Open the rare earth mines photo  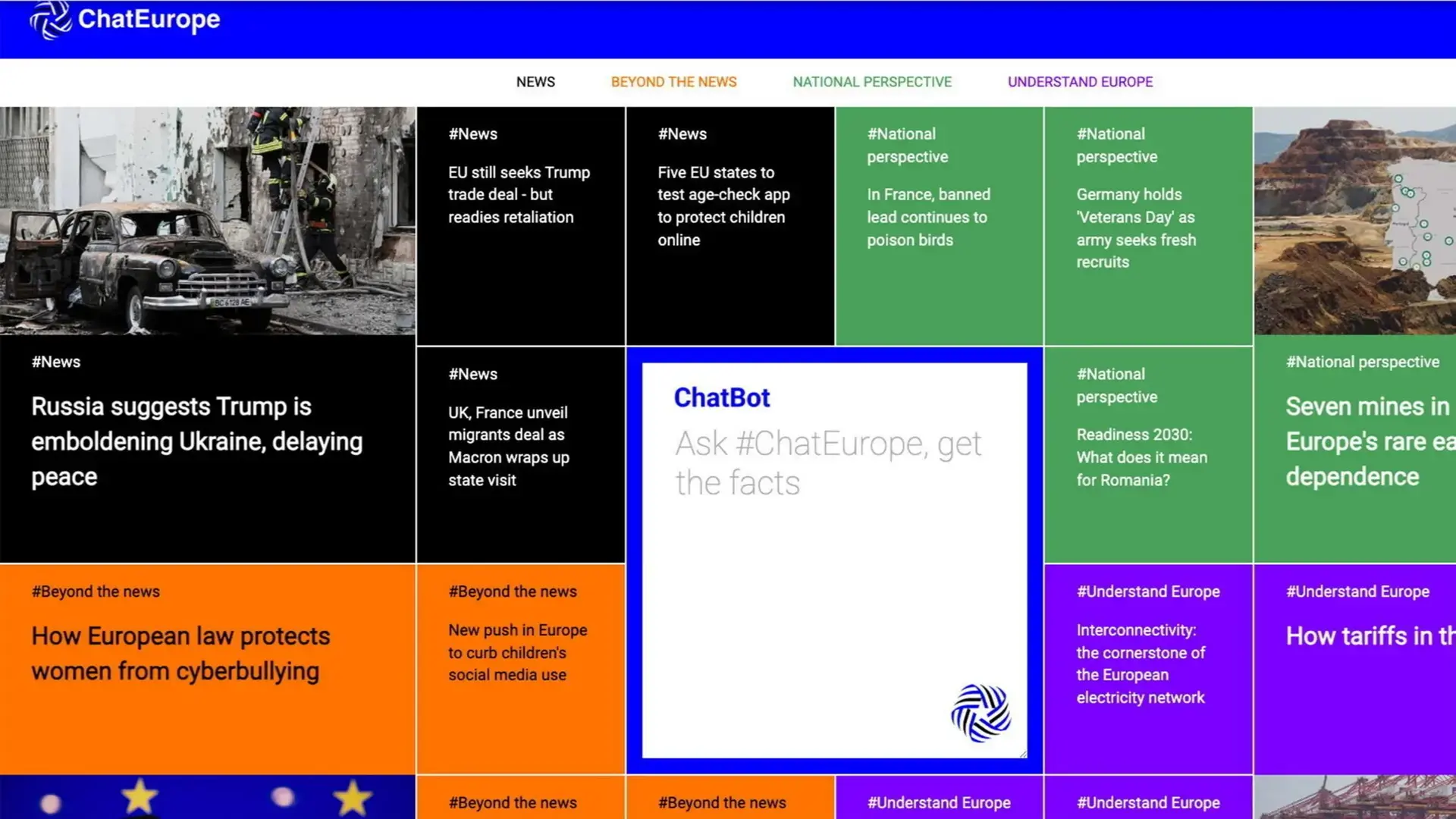[1354, 221]
